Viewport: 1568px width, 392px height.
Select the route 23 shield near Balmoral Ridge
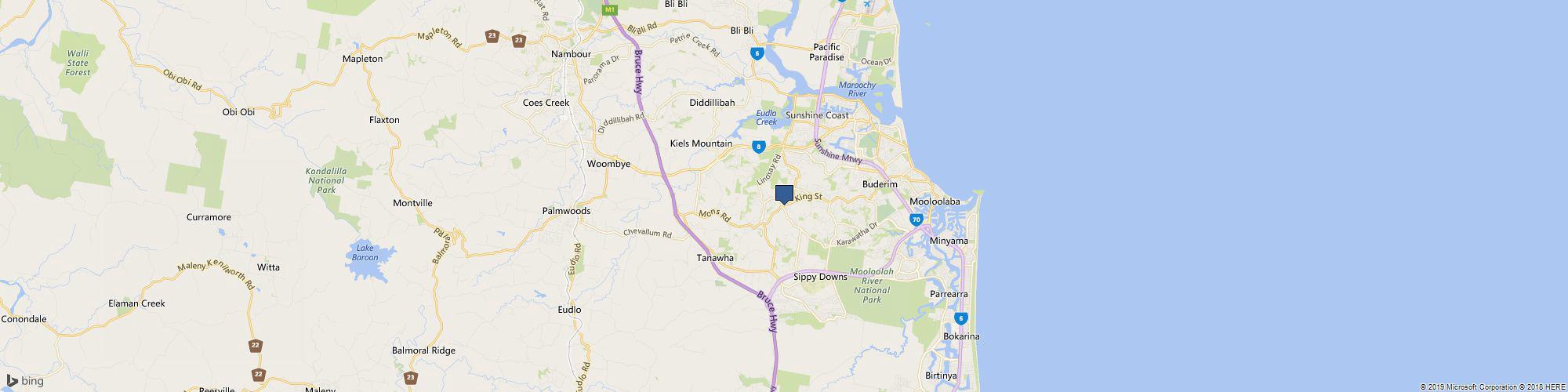(x=412, y=378)
